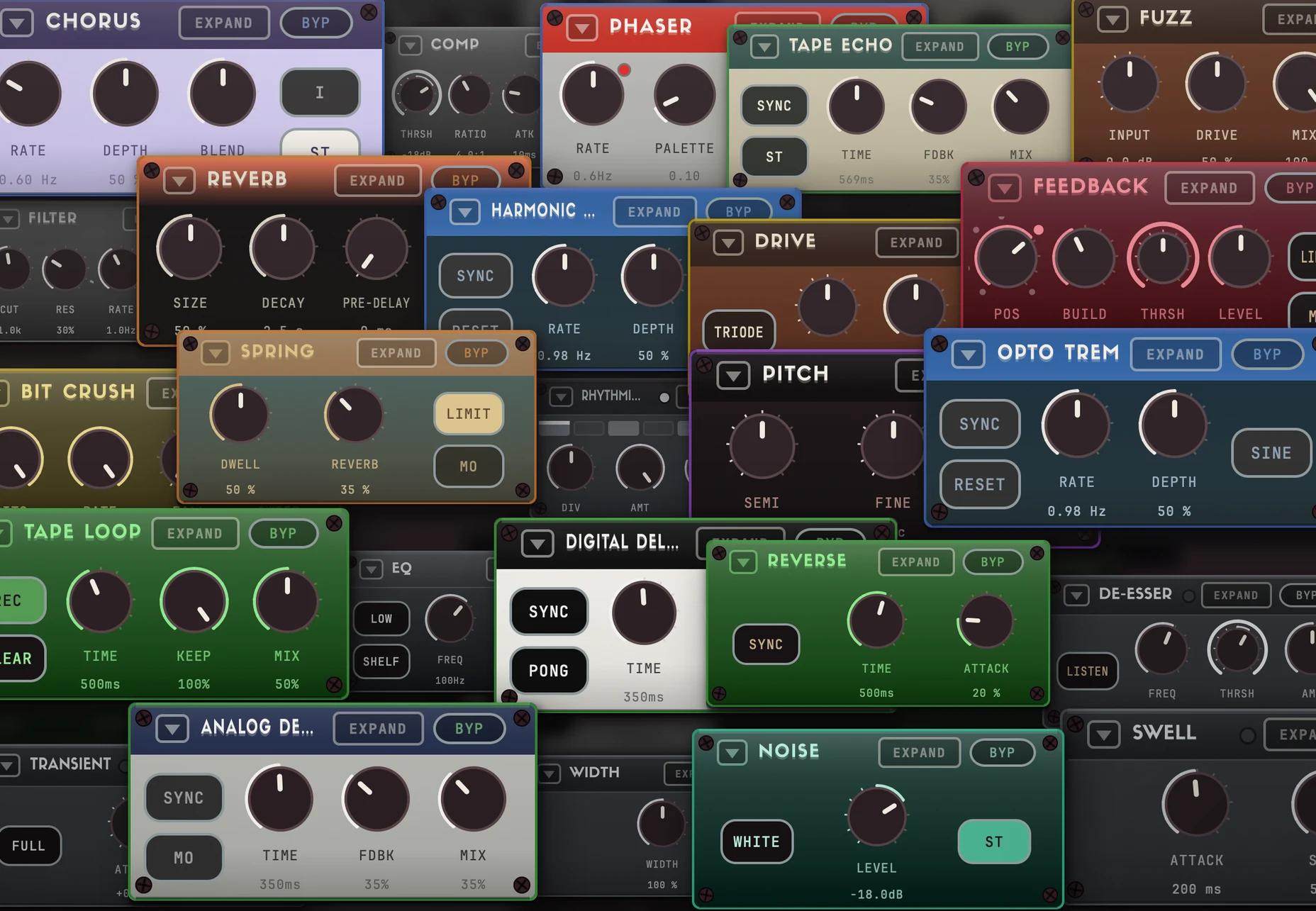Open the Opto Trem dropdown arrow
The width and height of the screenshot is (1316, 911).
[x=969, y=354]
